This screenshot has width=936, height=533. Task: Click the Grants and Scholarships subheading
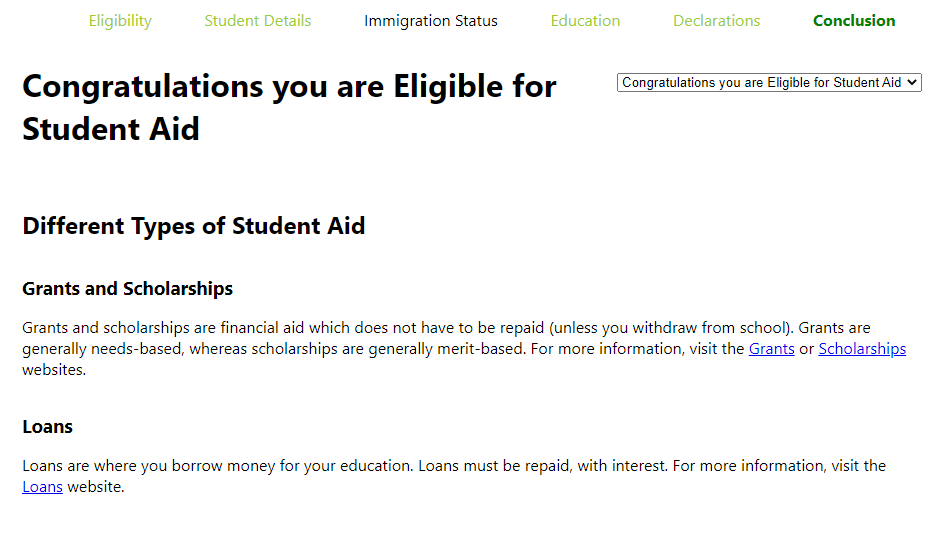pyautogui.click(x=127, y=289)
